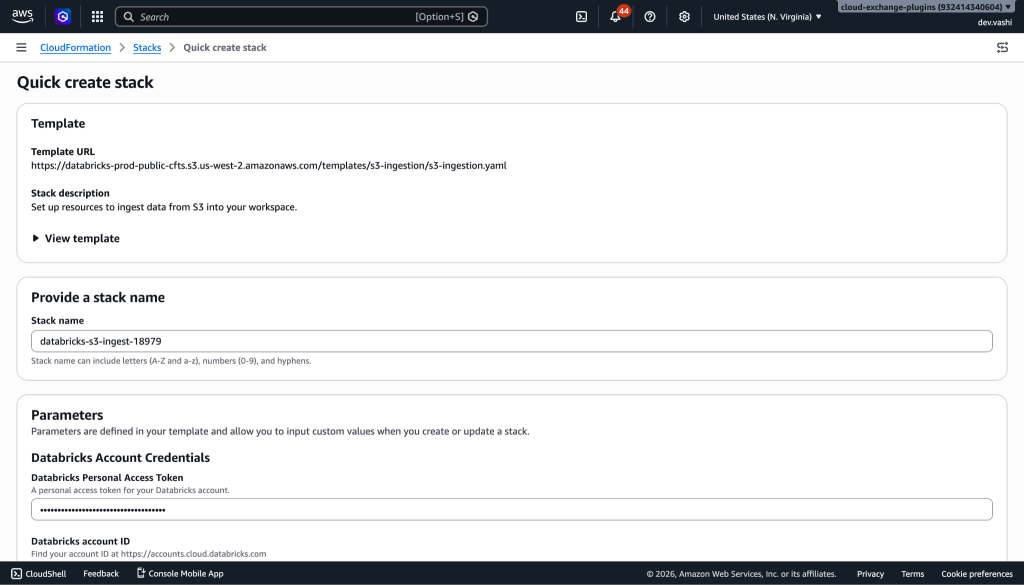This screenshot has width=1024, height=585.
Task: Click the search magnifier icon
Action: coord(129,16)
